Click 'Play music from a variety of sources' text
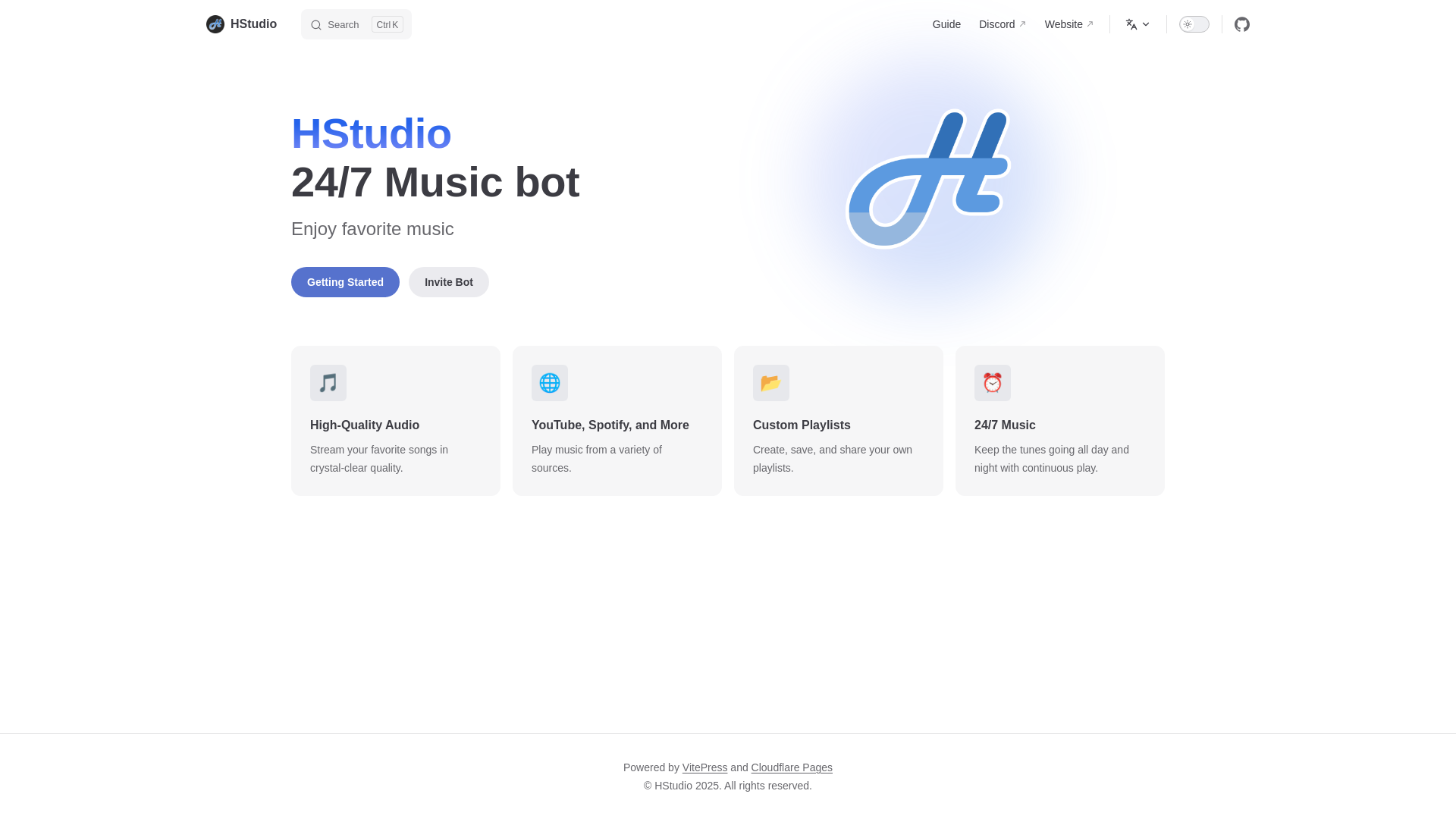 (597, 459)
